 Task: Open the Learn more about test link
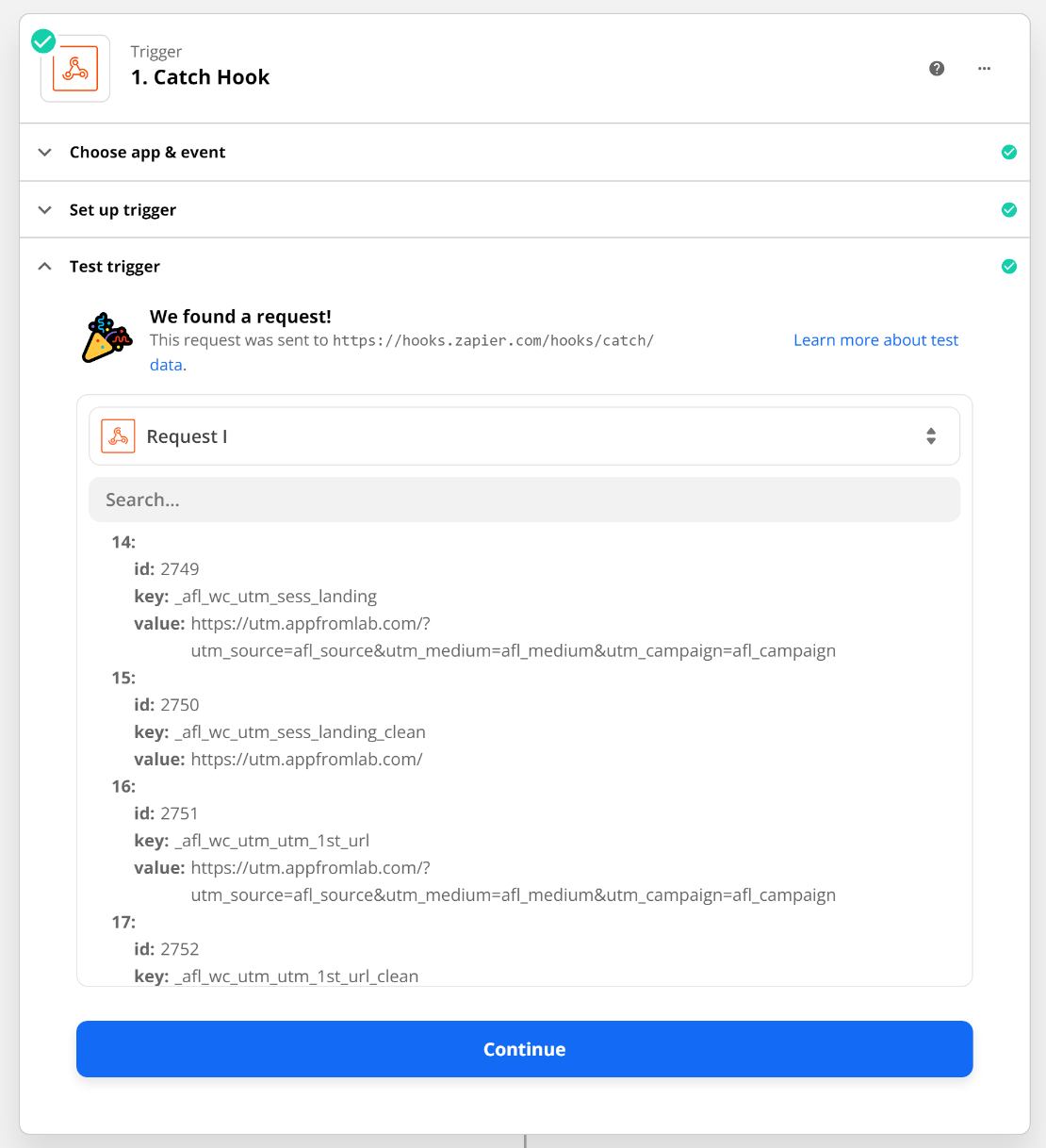point(875,339)
